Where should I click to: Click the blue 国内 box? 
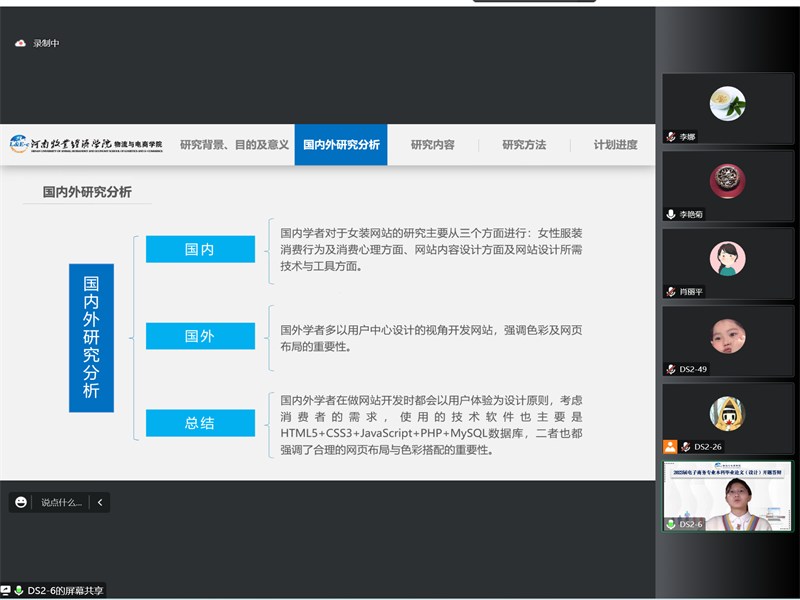(x=200, y=250)
